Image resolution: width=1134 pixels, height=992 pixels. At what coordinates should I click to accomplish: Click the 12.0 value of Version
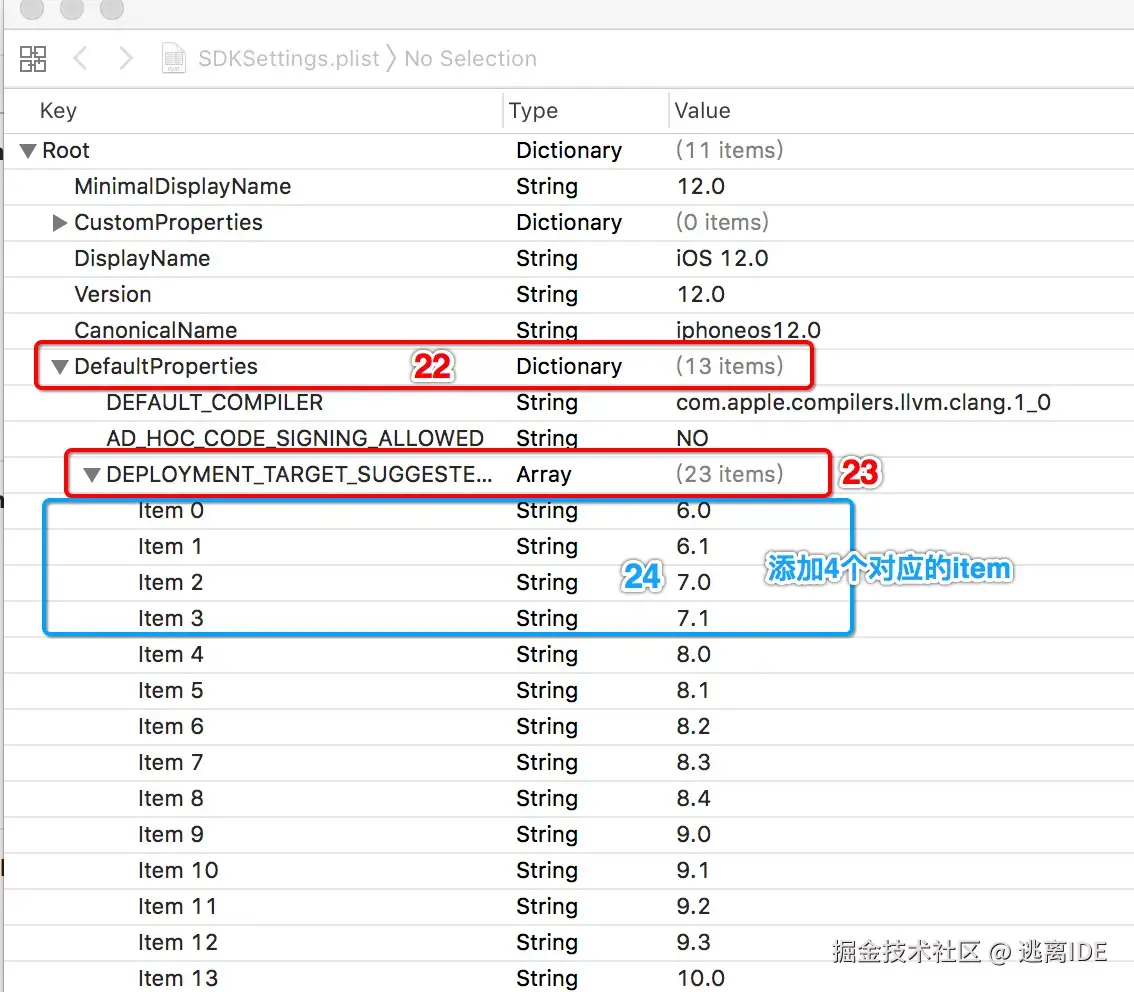click(700, 294)
